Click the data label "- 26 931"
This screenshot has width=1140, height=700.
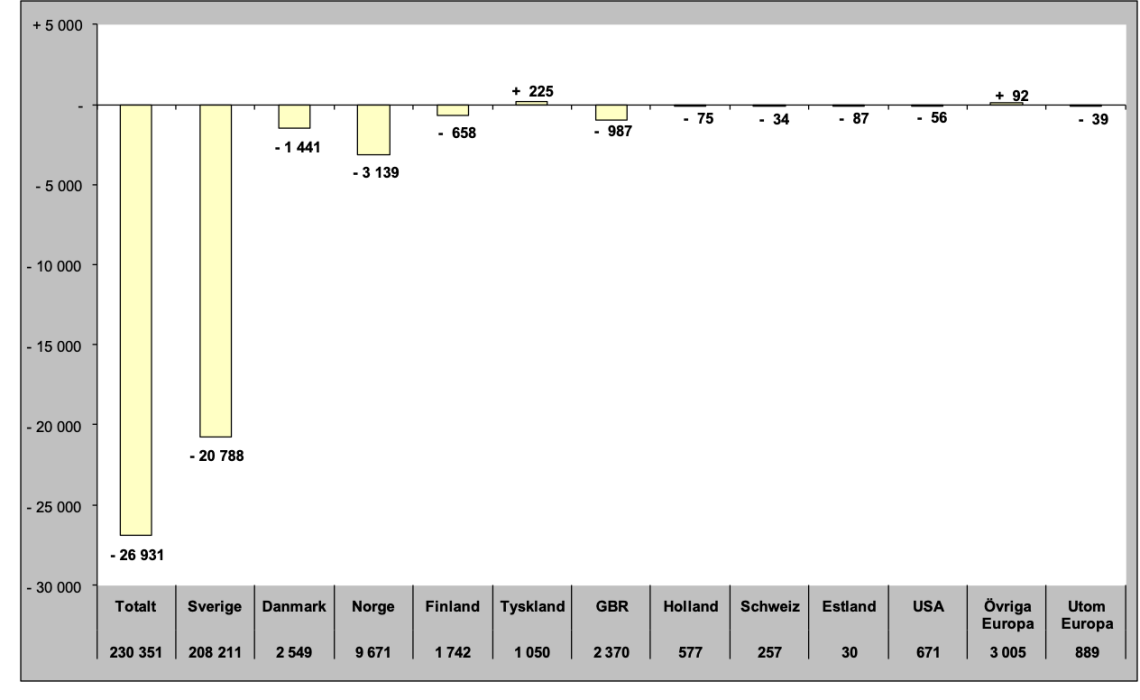click(137, 555)
